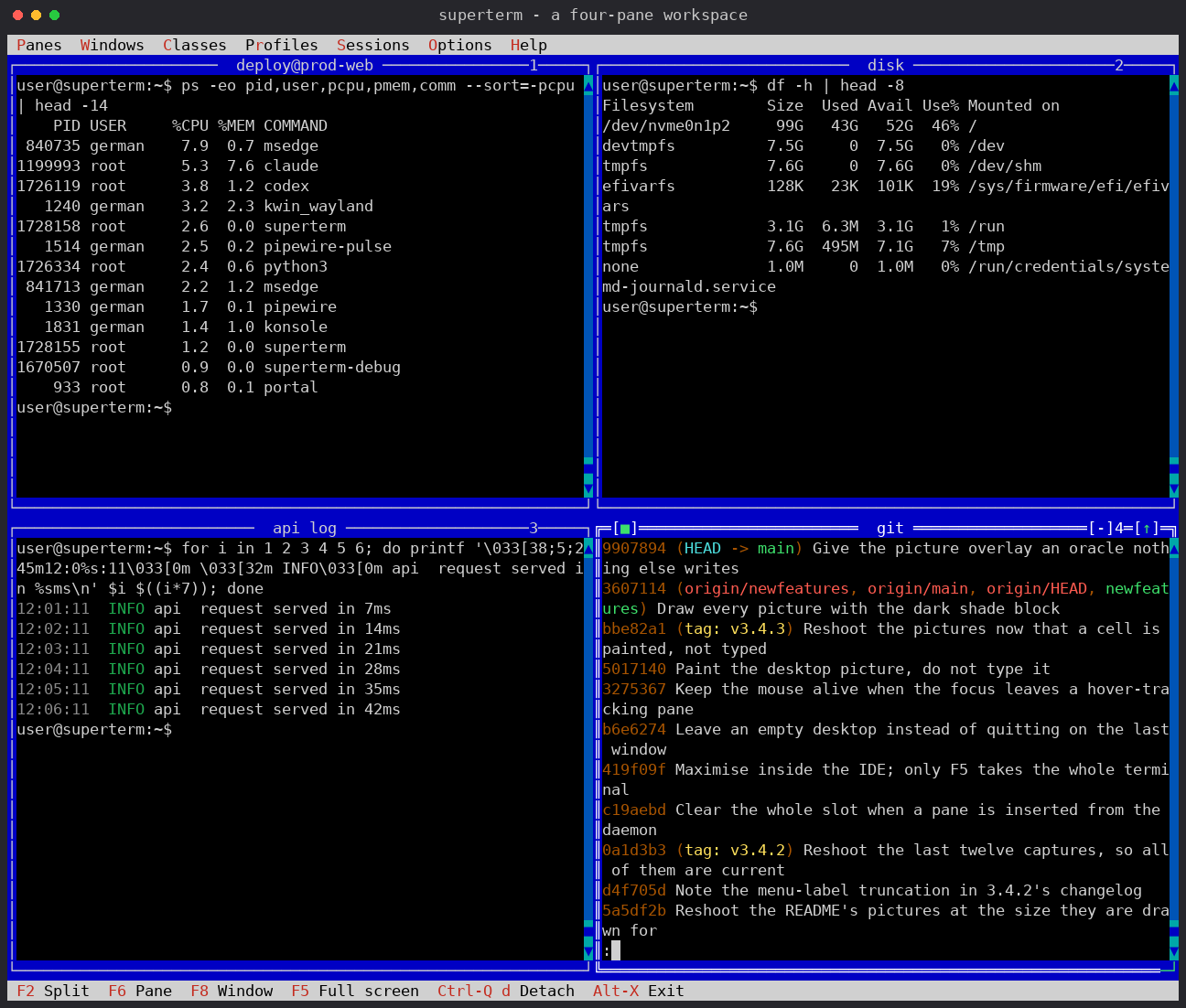Click the scrollbar thumb in the disk pane
Image resolution: width=1186 pixels, height=1008 pixels.
(1174, 467)
